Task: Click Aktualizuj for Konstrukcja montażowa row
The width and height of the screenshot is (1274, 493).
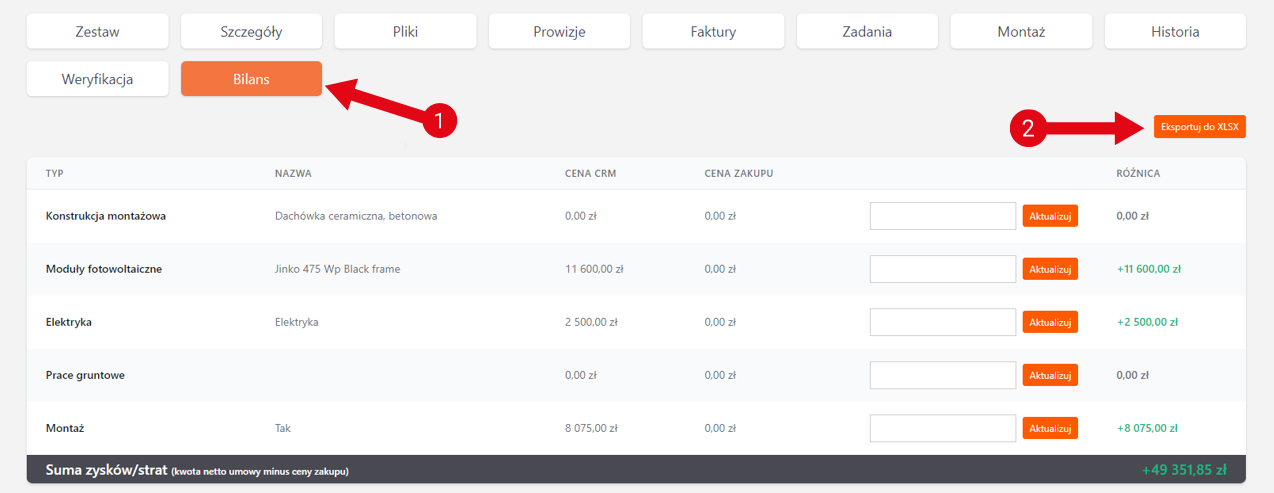Action: click(1050, 216)
